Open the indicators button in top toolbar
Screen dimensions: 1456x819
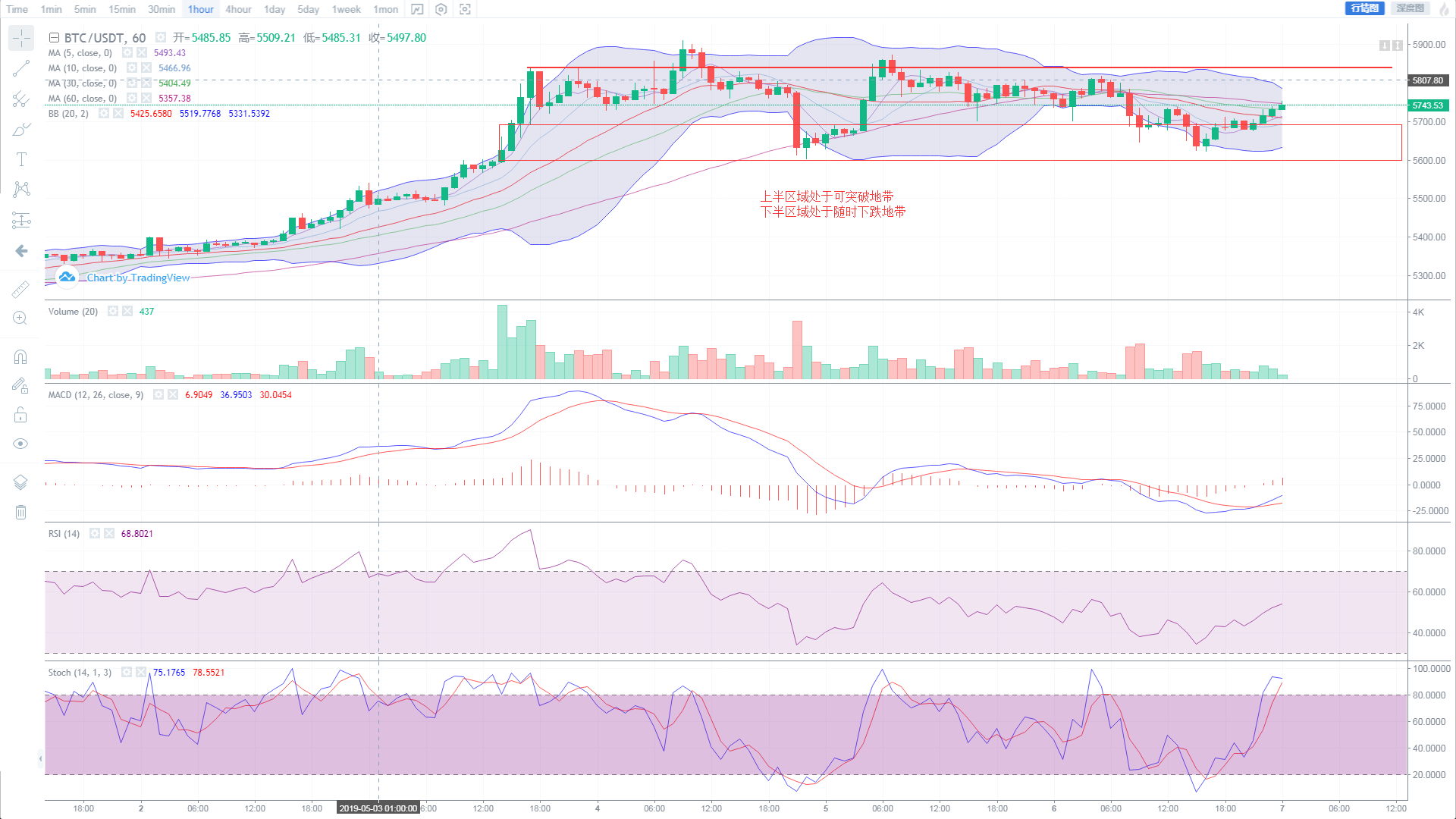coord(417,9)
